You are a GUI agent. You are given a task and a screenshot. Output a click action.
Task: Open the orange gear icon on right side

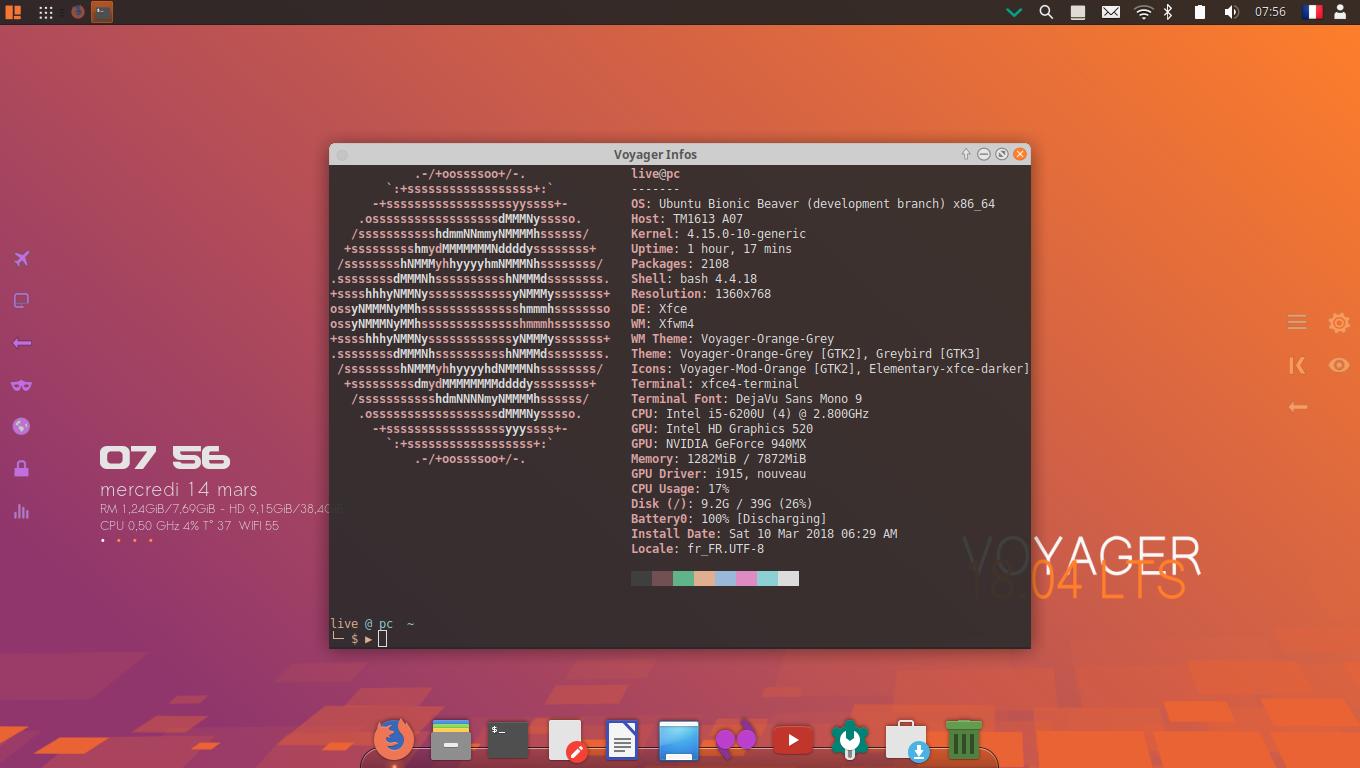[1339, 322]
